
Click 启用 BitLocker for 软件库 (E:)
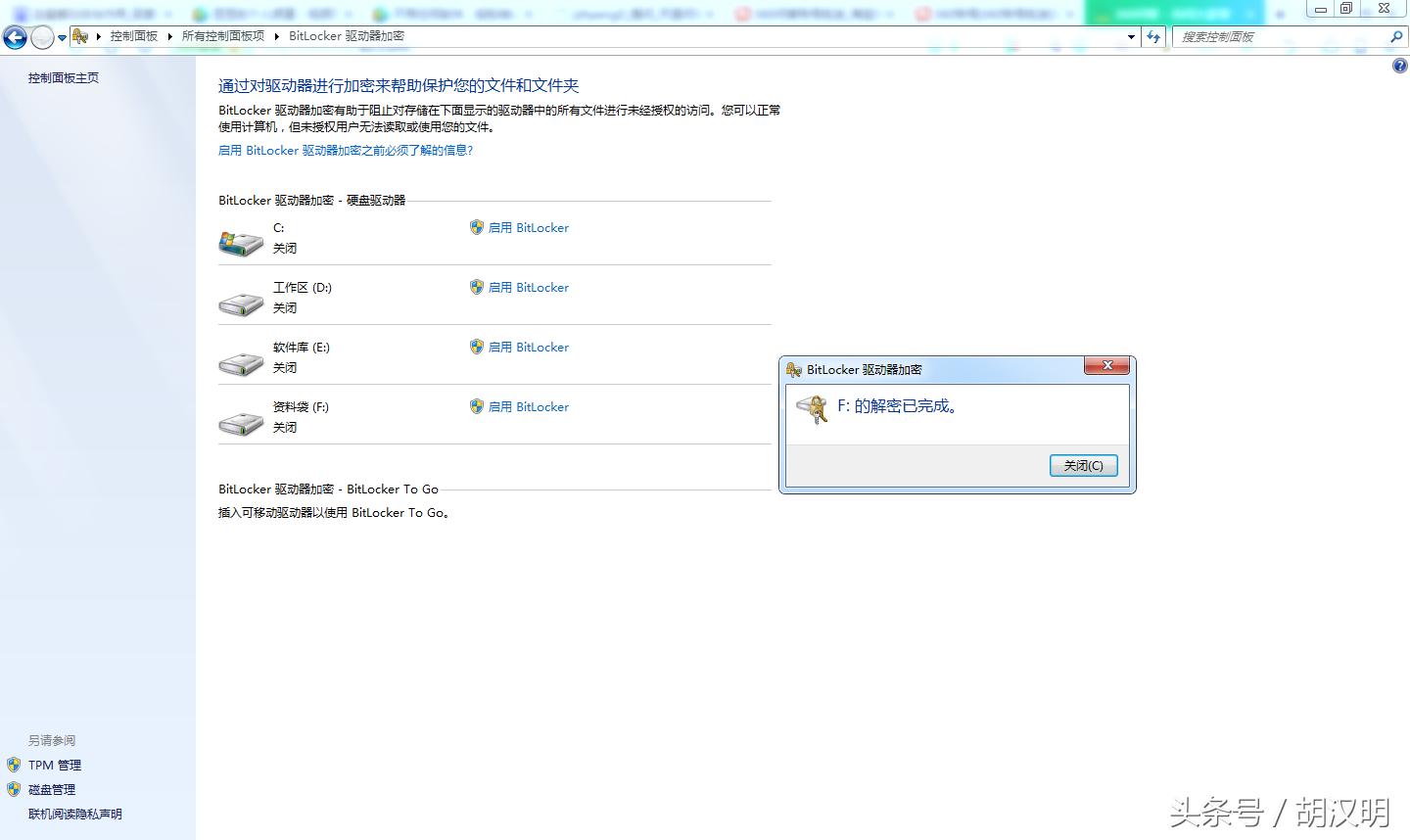coord(528,348)
